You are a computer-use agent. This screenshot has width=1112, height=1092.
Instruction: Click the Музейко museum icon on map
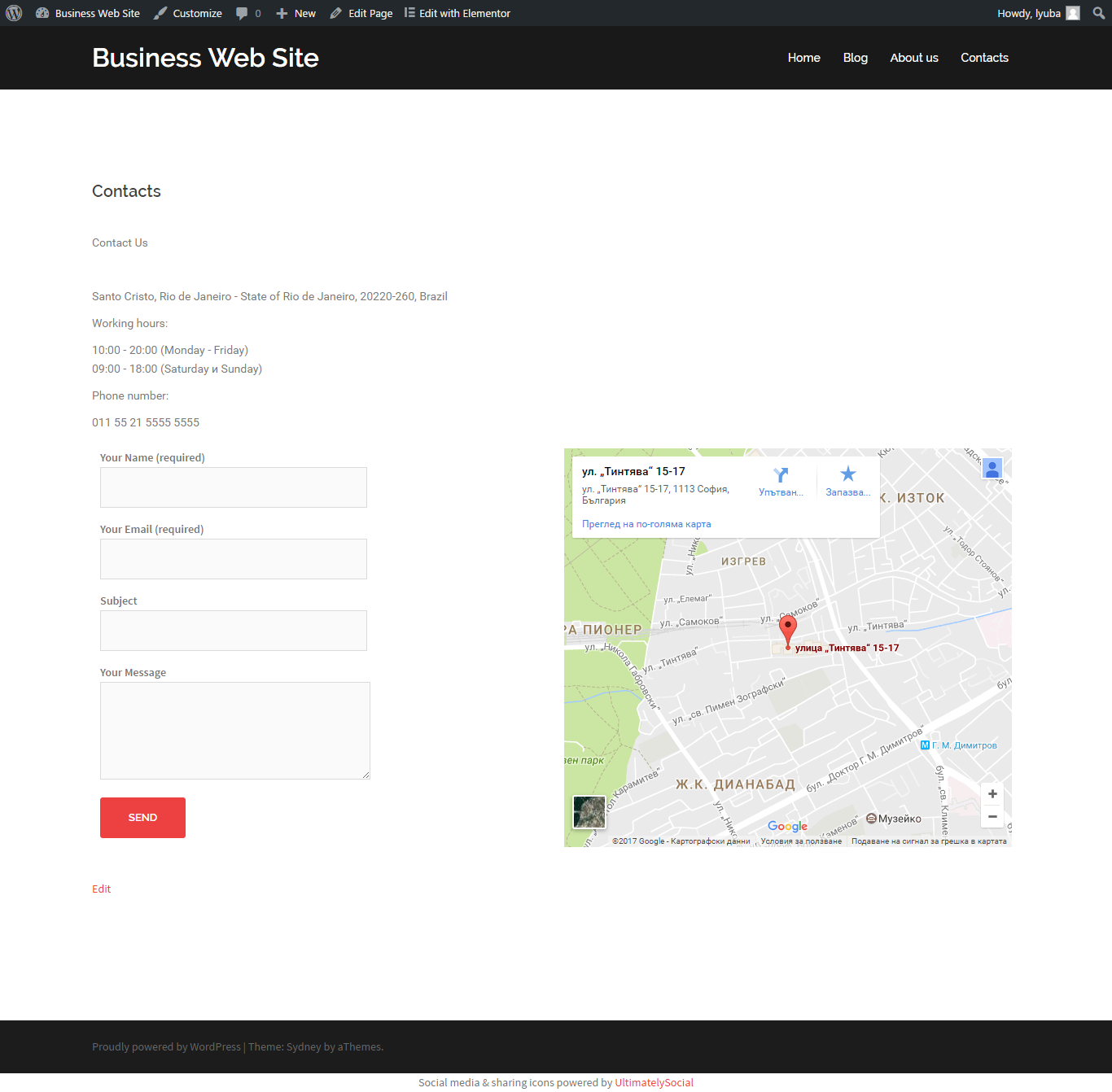point(871,819)
